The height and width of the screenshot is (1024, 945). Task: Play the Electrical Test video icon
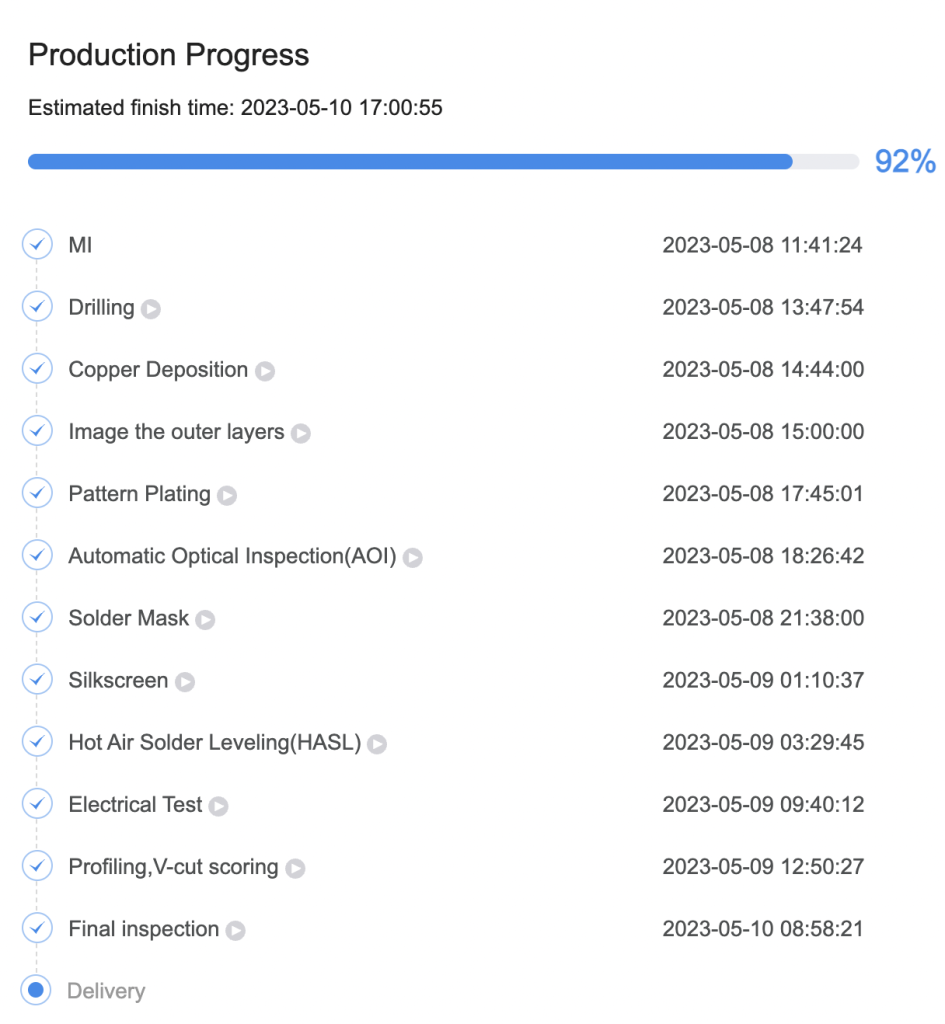pos(218,807)
